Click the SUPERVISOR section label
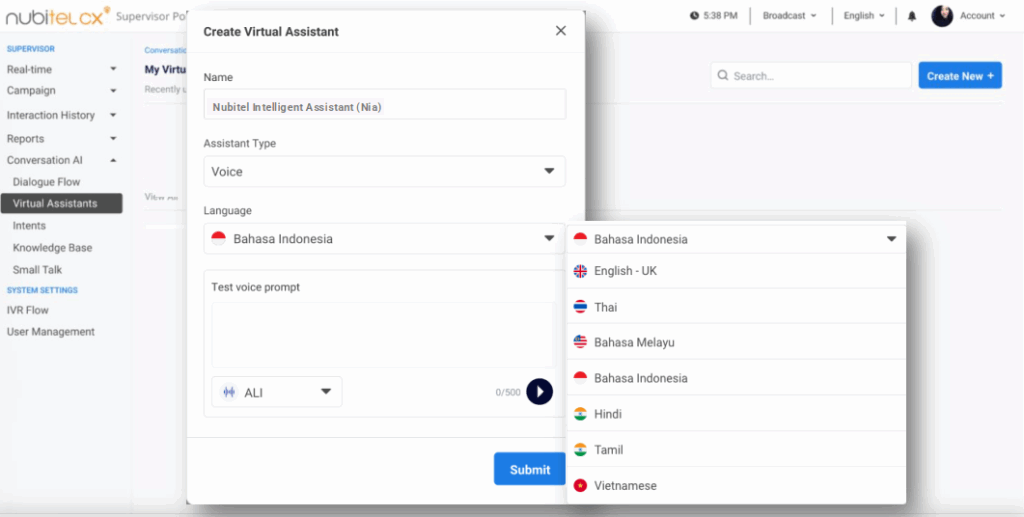 [x=31, y=49]
